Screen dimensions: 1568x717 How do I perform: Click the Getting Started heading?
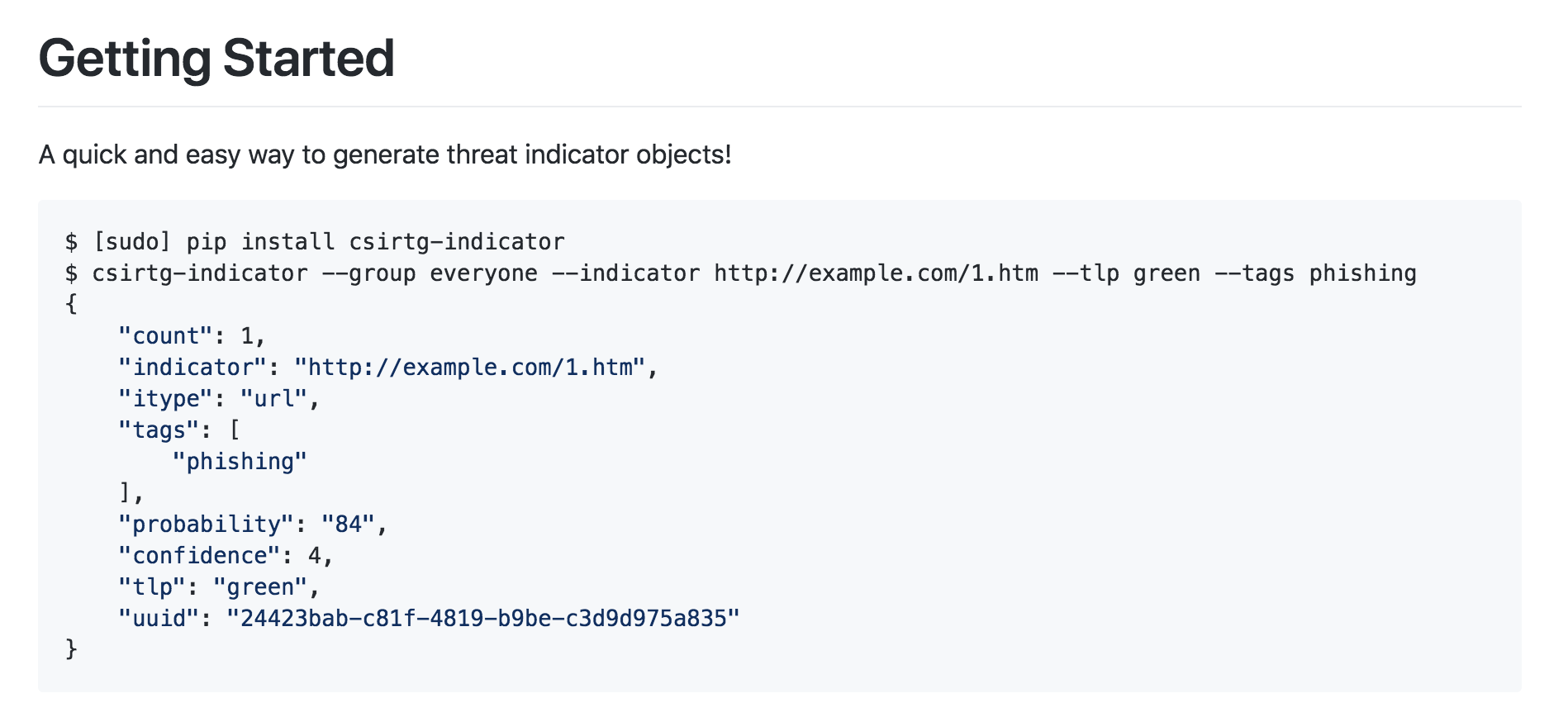[216, 59]
